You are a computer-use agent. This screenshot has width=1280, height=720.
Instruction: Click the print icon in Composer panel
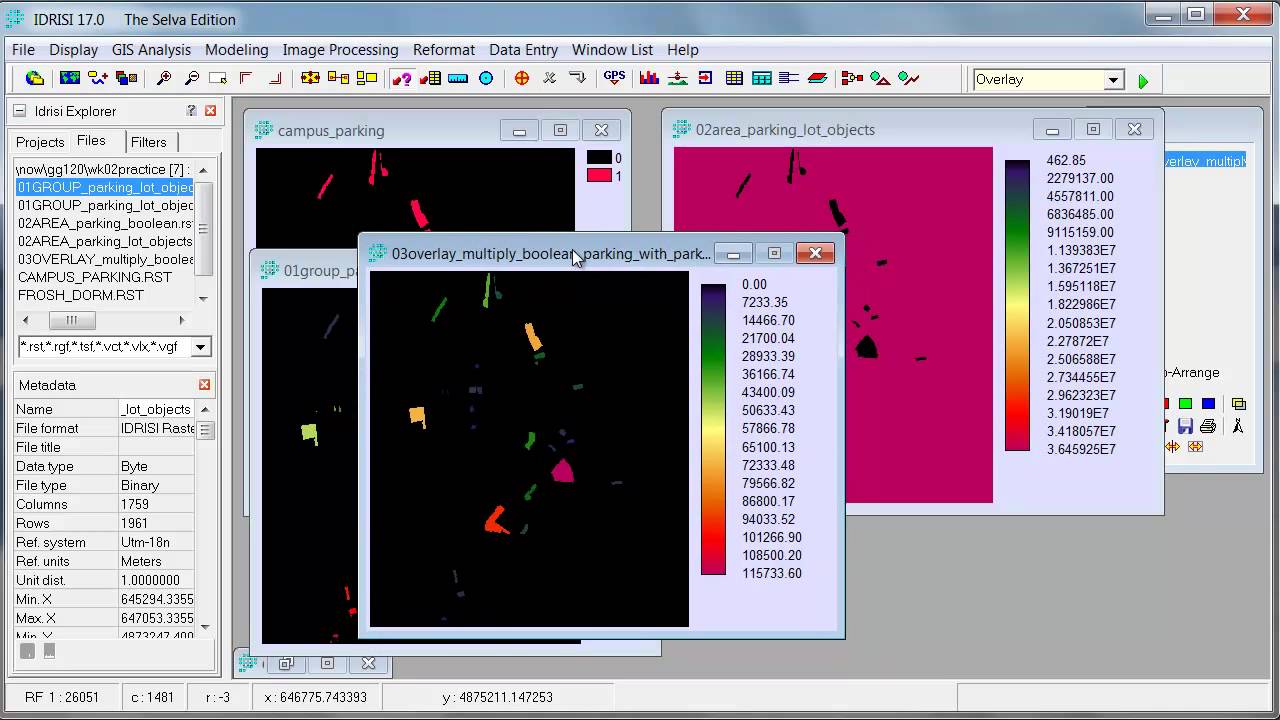[x=1207, y=426]
